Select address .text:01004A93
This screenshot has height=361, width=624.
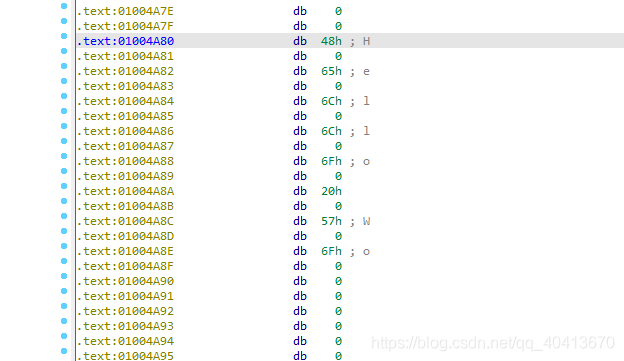point(125,326)
